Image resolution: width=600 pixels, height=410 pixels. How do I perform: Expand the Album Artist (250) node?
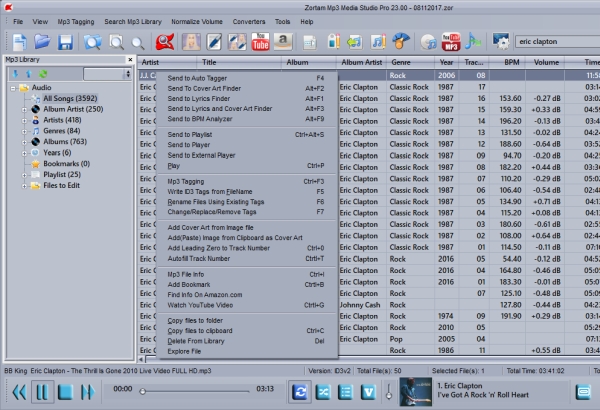pos(24,109)
